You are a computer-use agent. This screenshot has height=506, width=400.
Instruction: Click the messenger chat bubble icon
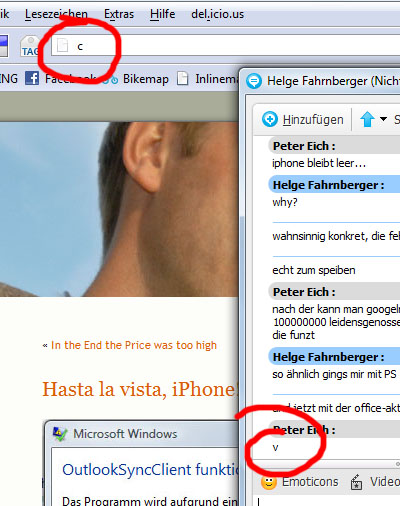(254, 81)
